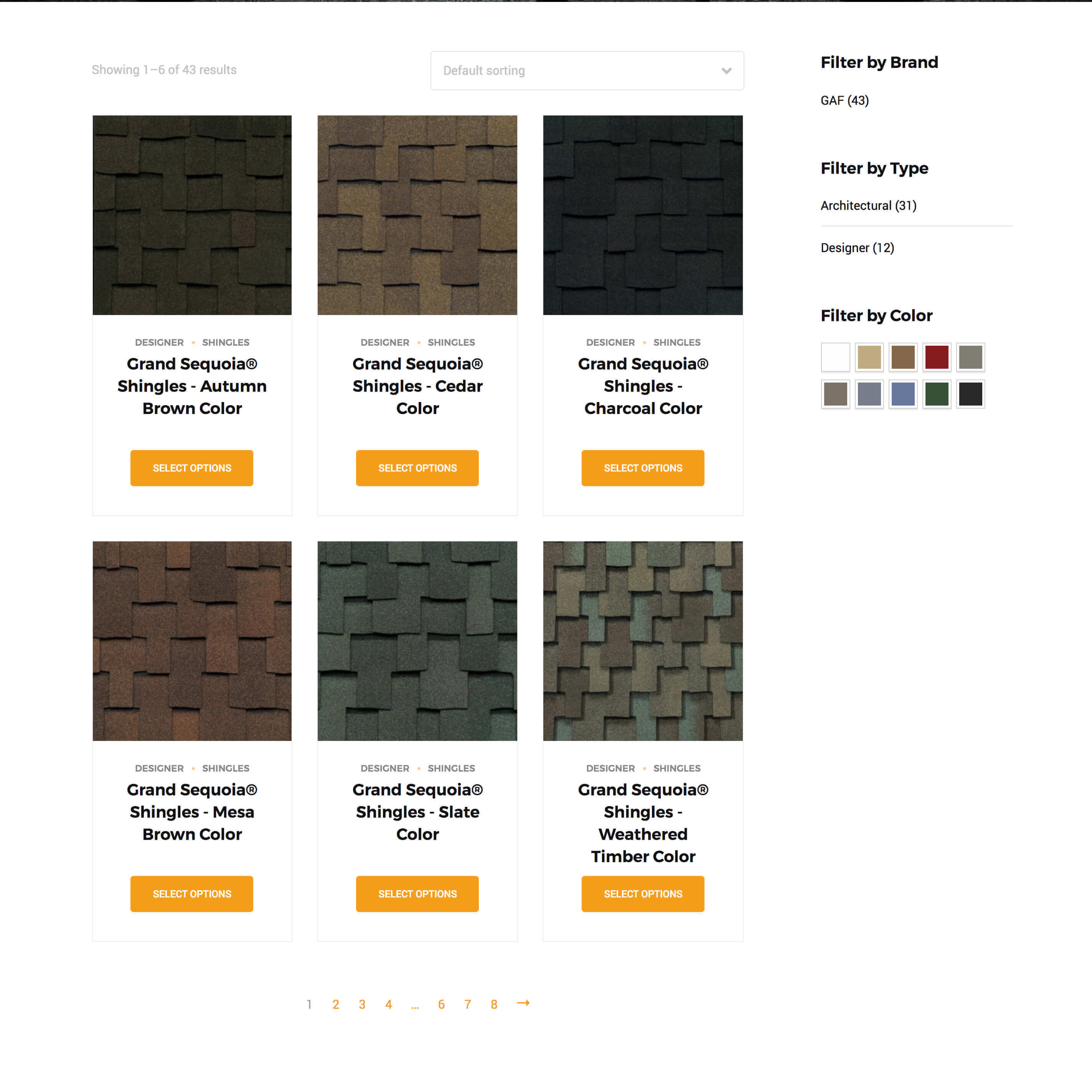
Task: Click the next page arrow icon
Action: tap(523, 1003)
